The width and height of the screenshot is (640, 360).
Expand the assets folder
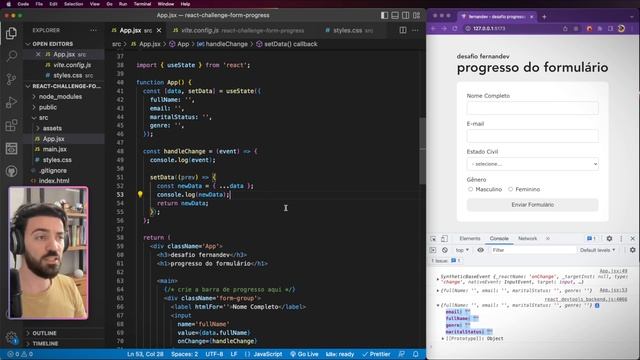(52, 128)
